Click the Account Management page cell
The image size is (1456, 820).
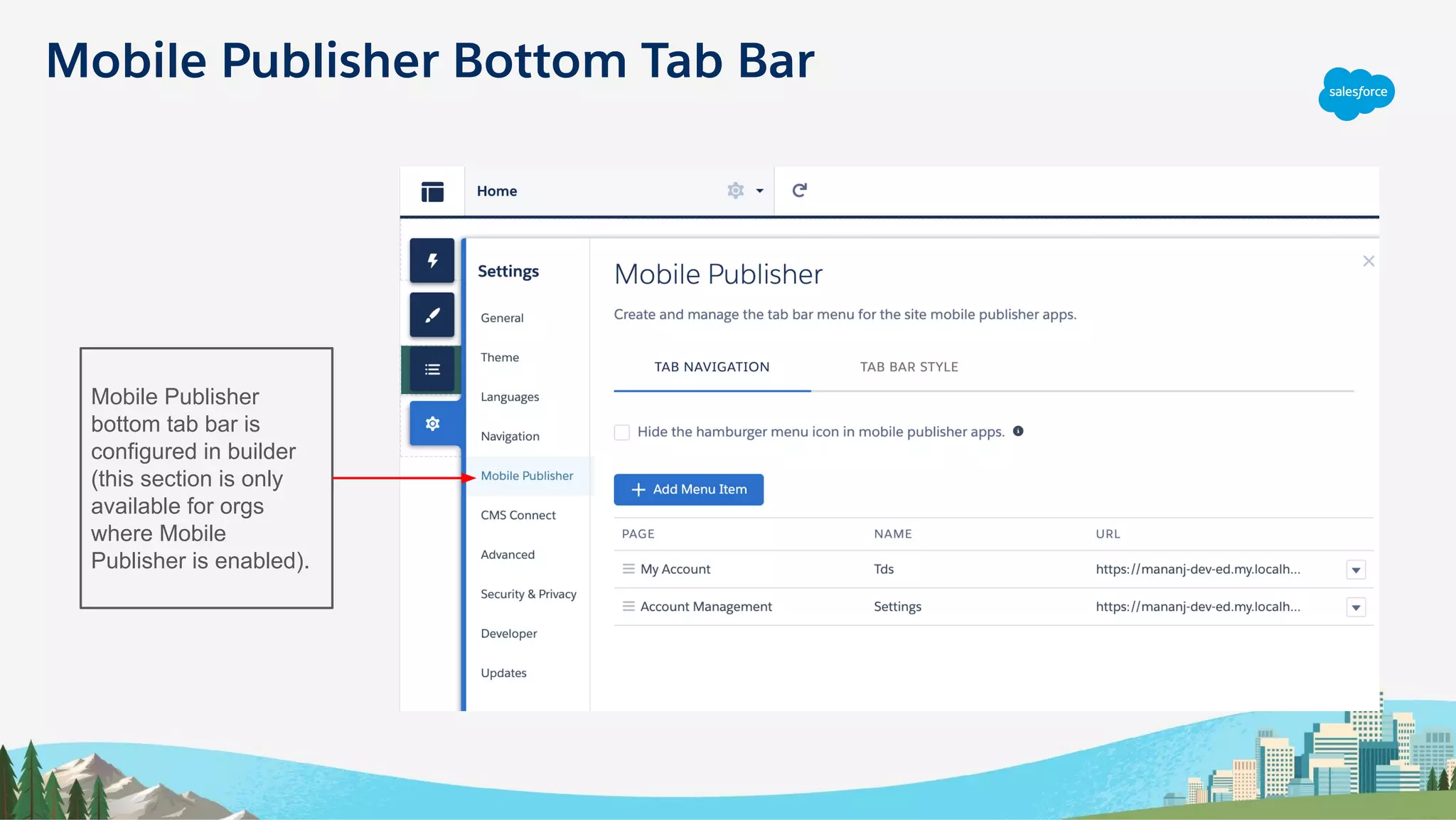pyautogui.click(x=706, y=607)
